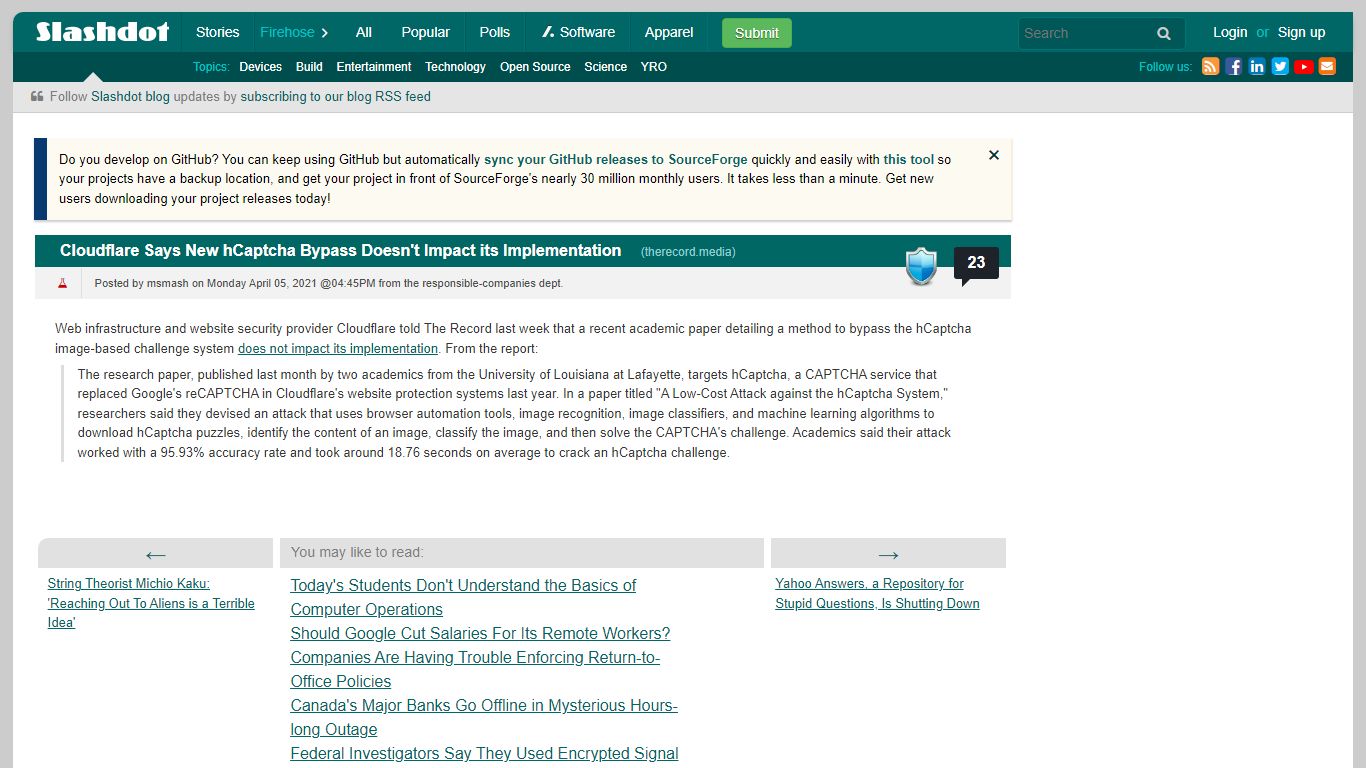Click the red flask Firehose icon
The width and height of the screenshot is (1366, 768).
point(62,283)
